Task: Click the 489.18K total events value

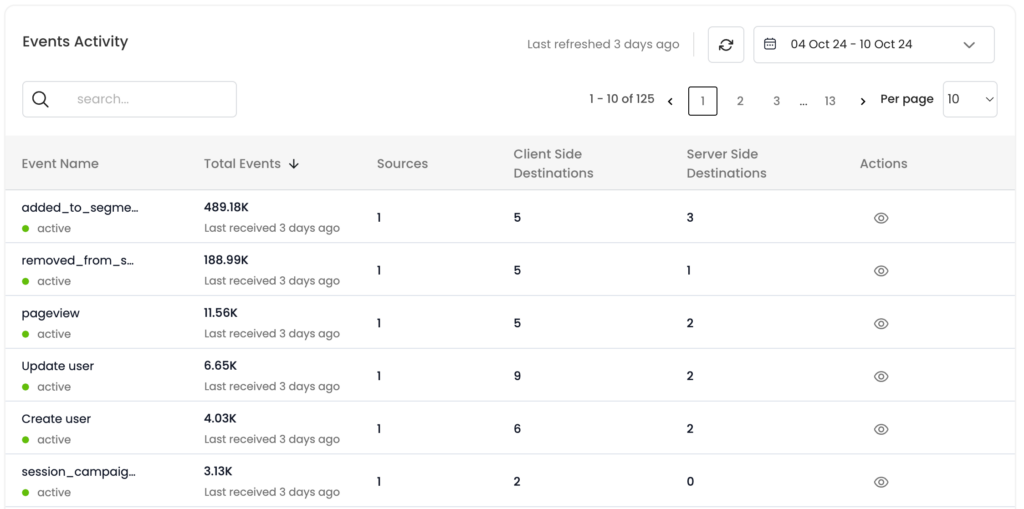Action: pyautogui.click(x=226, y=207)
